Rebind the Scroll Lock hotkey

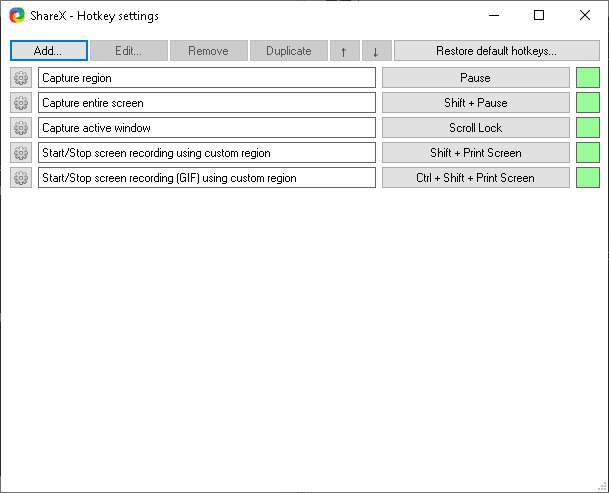tap(475, 128)
